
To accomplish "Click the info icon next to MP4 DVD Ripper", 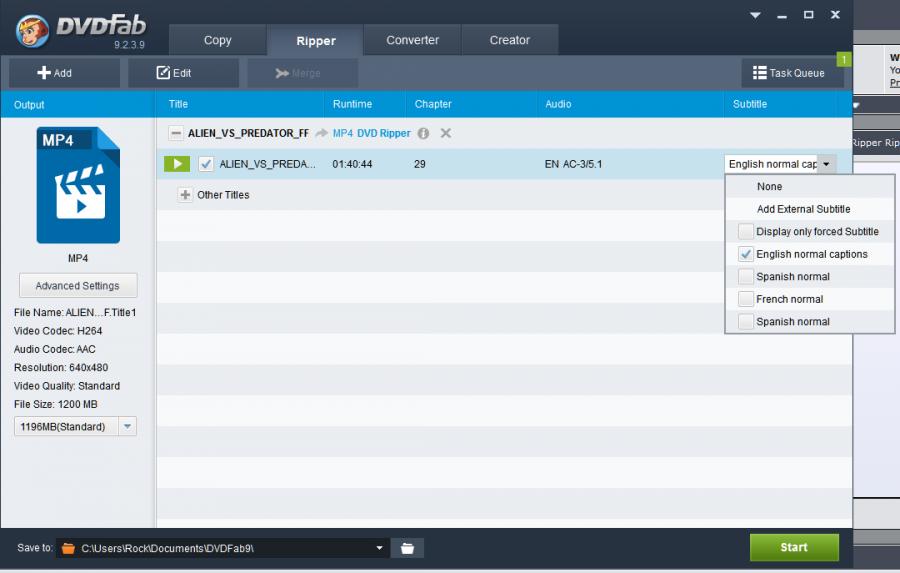I will pos(423,133).
